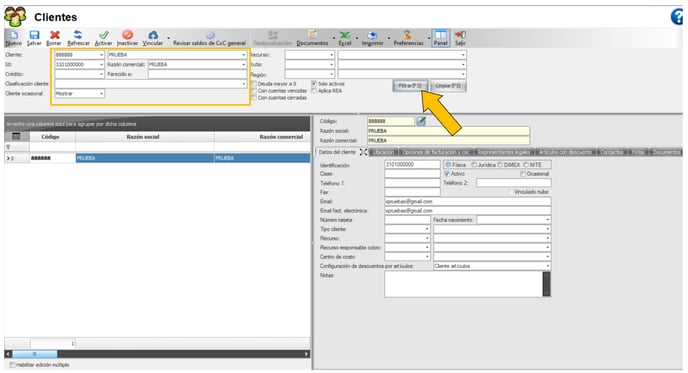The image size is (688, 373).
Task: Open Revisar saldos de CxC general
Action: 209,38
